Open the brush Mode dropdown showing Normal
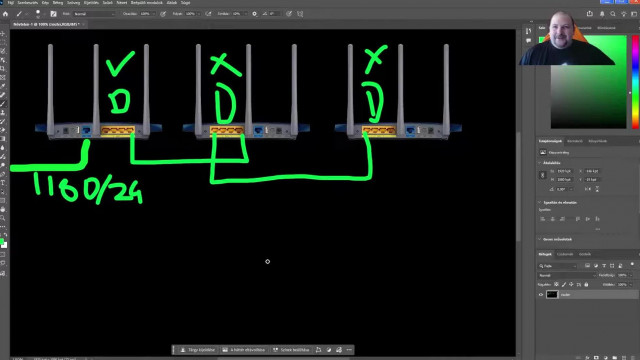This screenshot has height=360, width=640. (x=94, y=14)
